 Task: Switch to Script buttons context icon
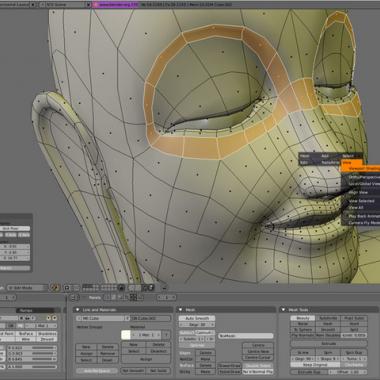(x=113, y=297)
